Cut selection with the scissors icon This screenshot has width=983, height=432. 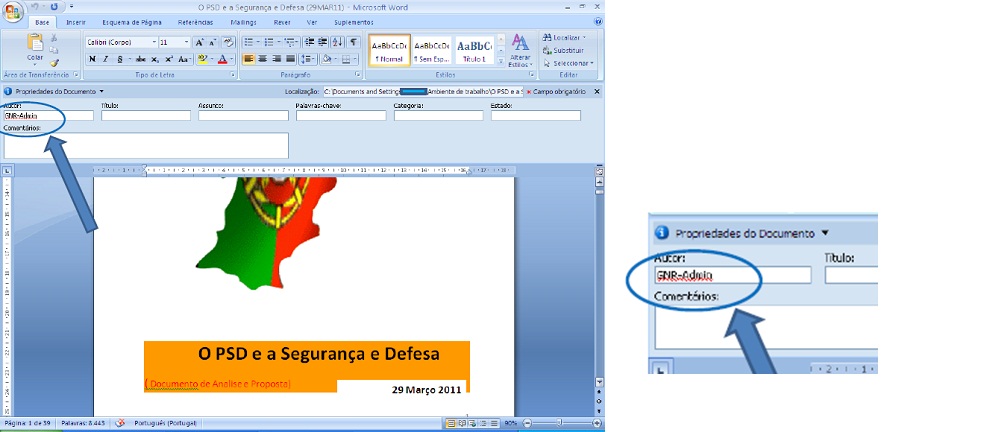pos(54,38)
